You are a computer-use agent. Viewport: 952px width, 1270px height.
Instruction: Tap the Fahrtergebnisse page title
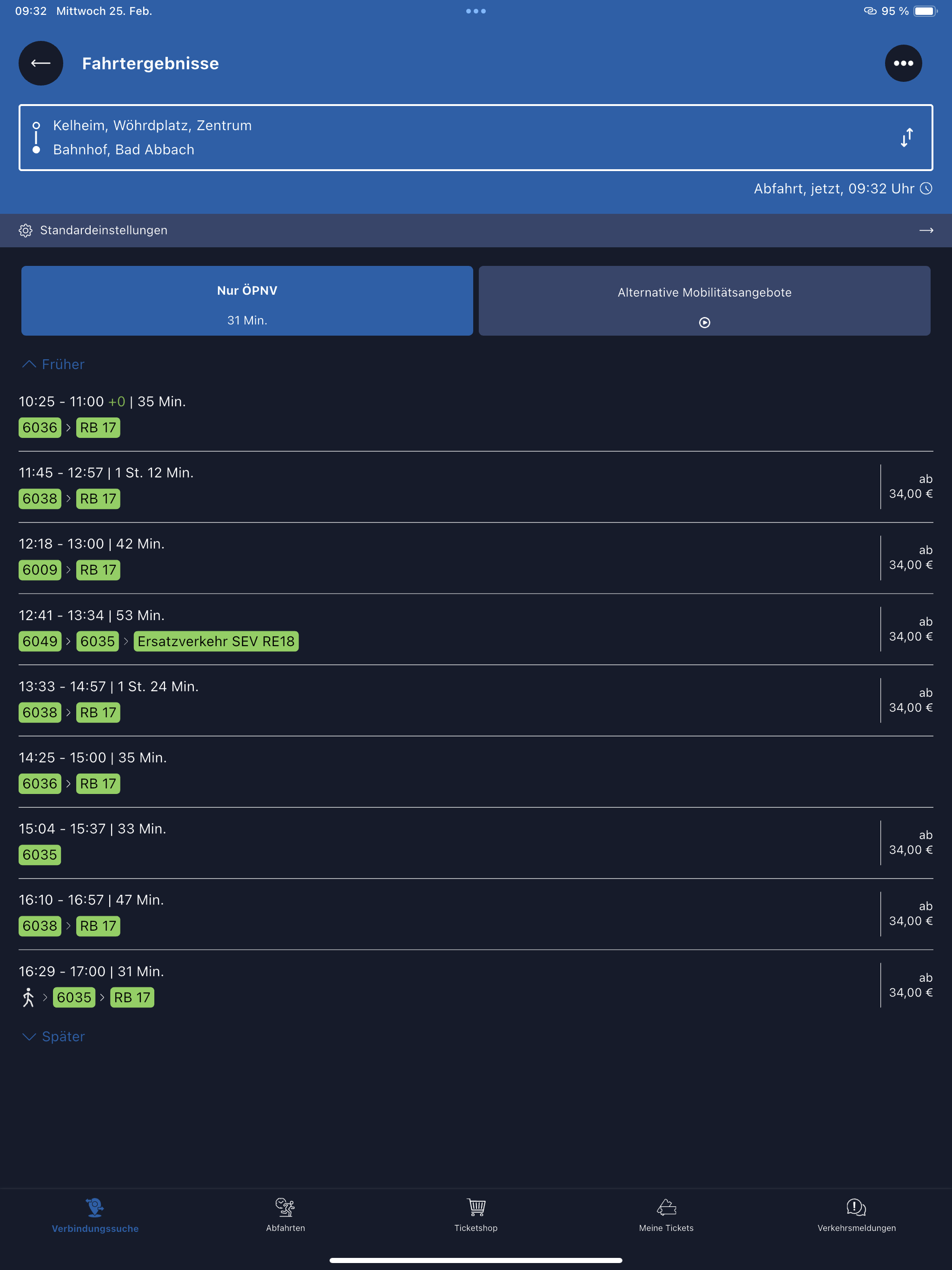pos(151,63)
